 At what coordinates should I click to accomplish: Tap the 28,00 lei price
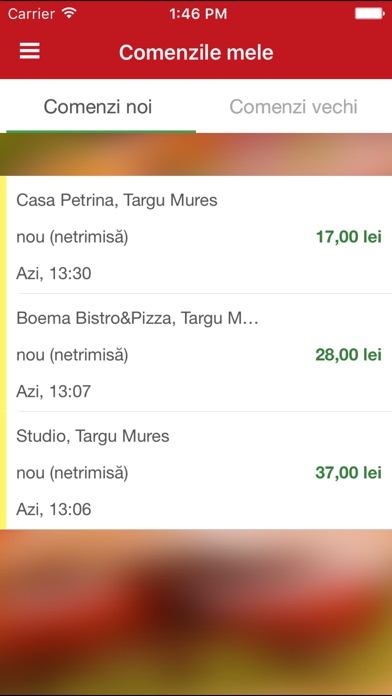point(348,355)
